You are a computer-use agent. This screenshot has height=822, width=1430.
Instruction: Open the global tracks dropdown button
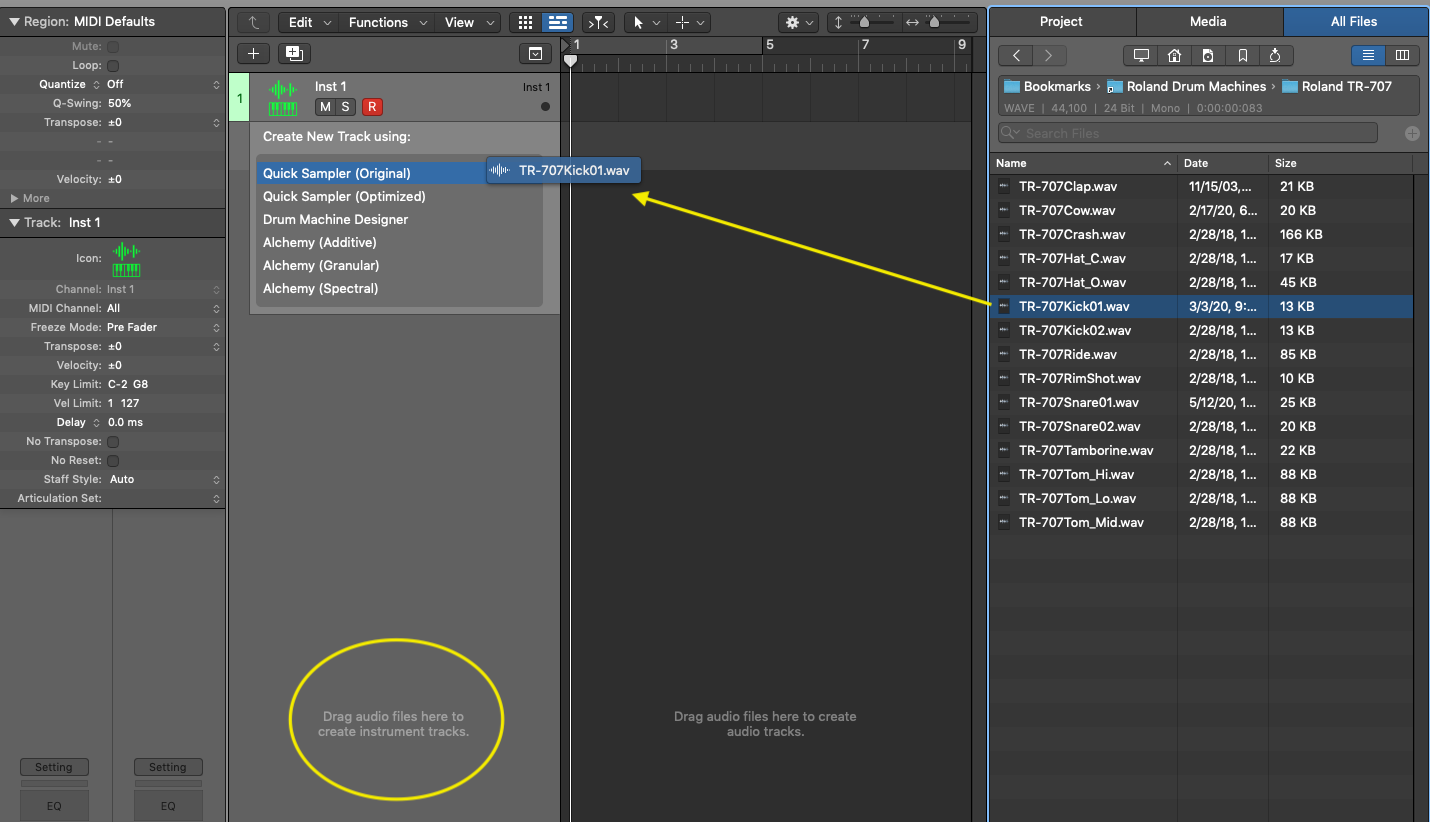tap(535, 54)
